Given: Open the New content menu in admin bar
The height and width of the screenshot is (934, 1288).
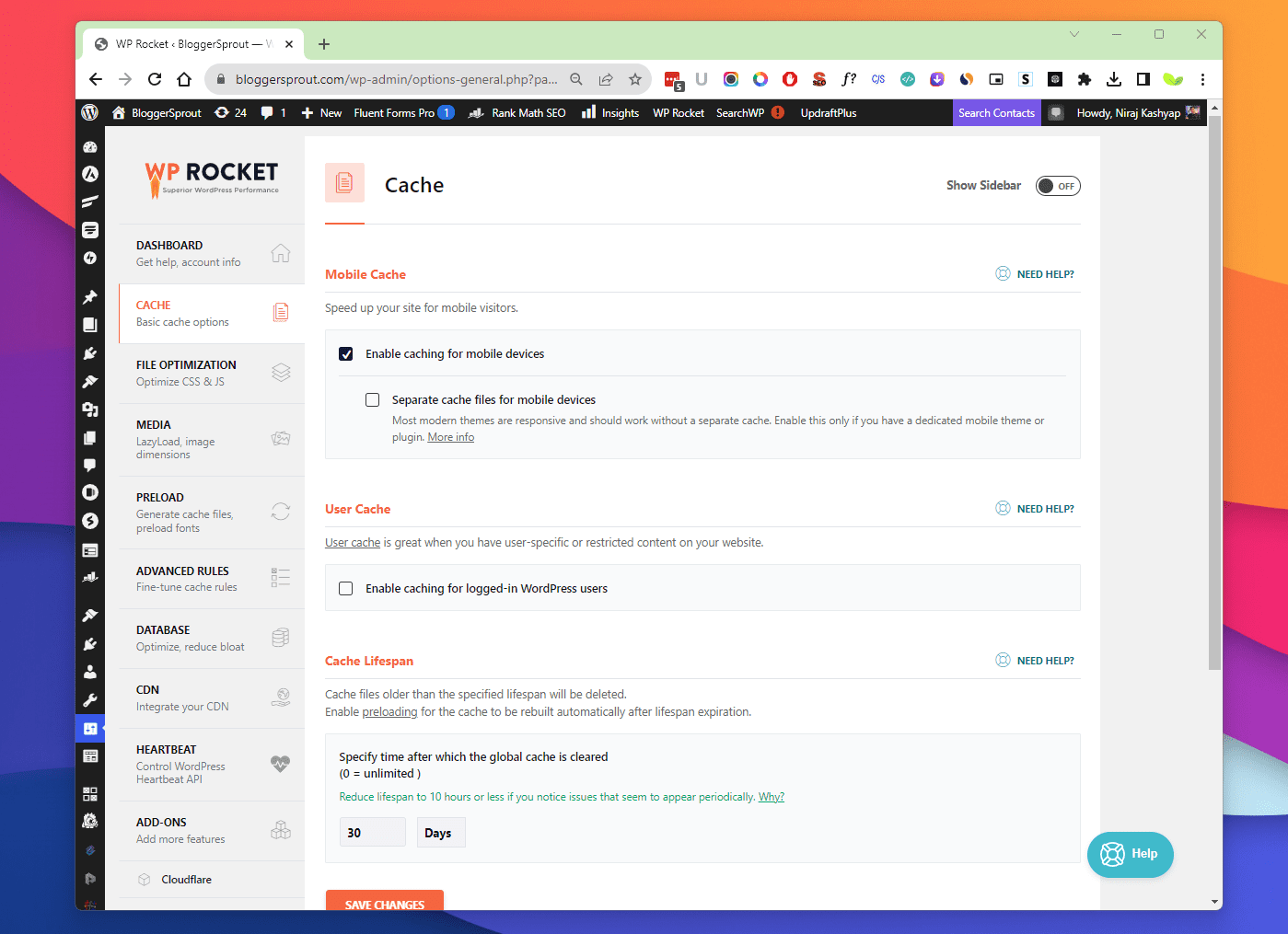Looking at the screenshot, I should (x=321, y=112).
